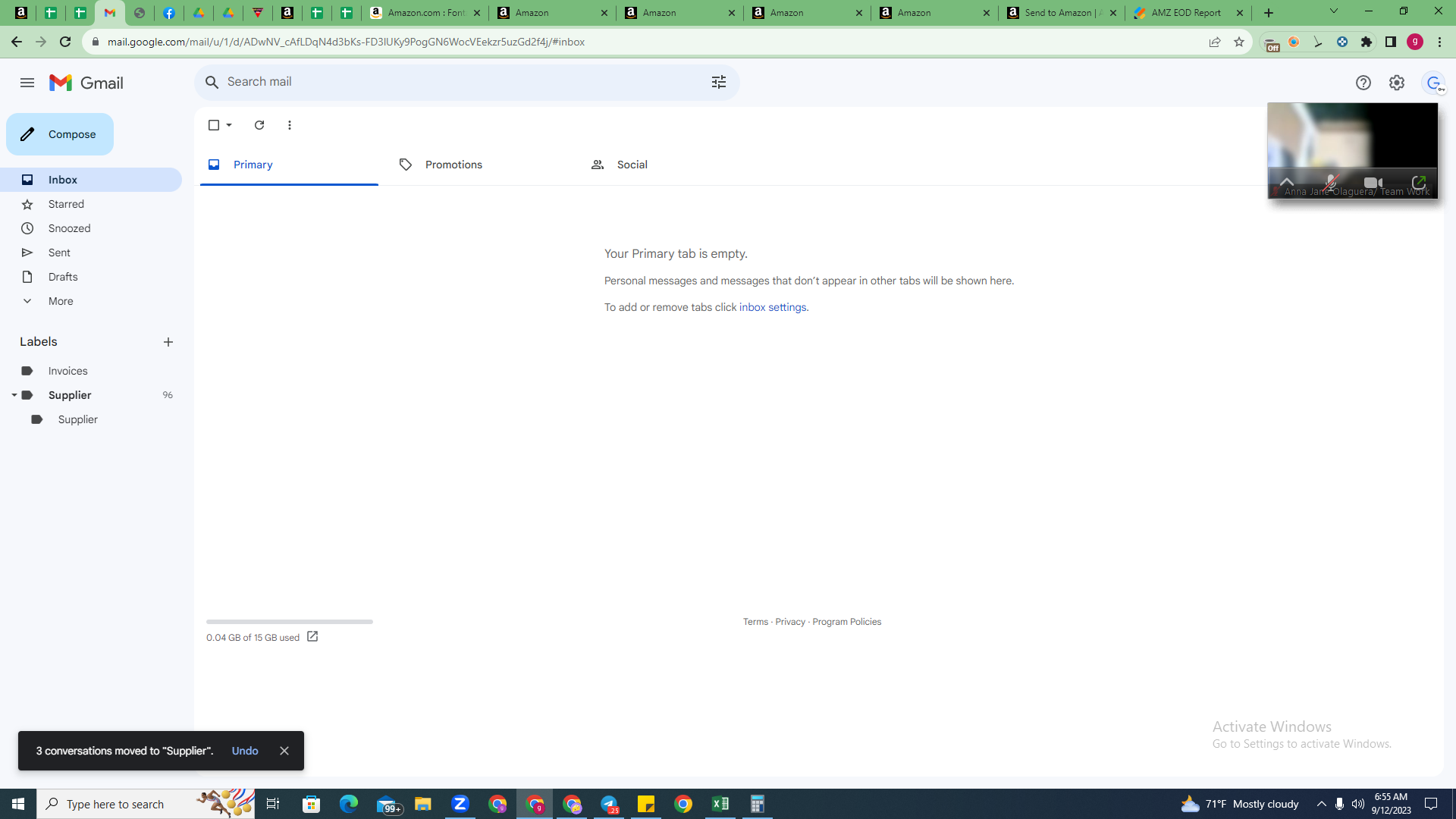Open the Windows notification center
Viewport: 1456px width, 819px height.
click(x=1431, y=804)
